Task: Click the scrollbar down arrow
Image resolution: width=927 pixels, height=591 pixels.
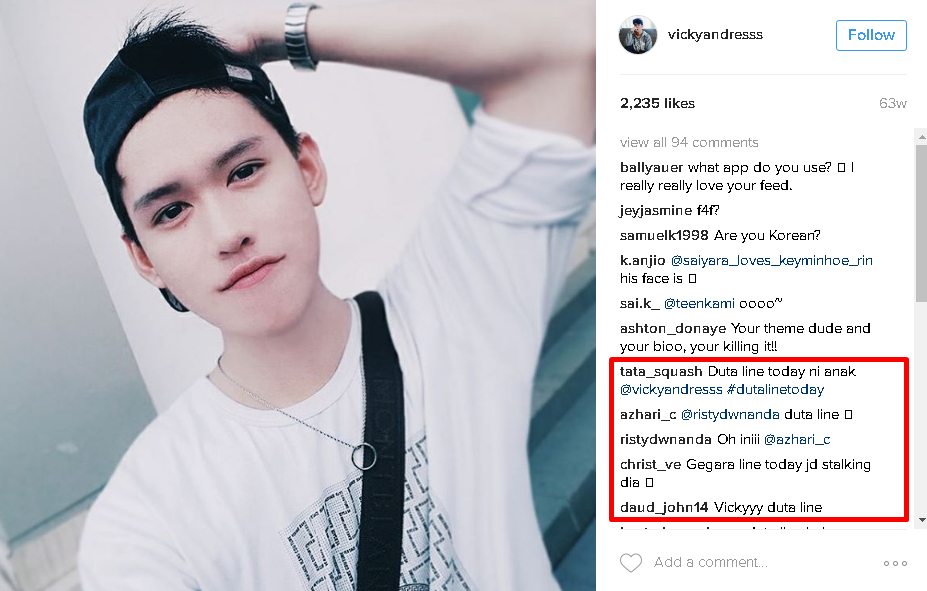Action: click(x=921, y=520)
